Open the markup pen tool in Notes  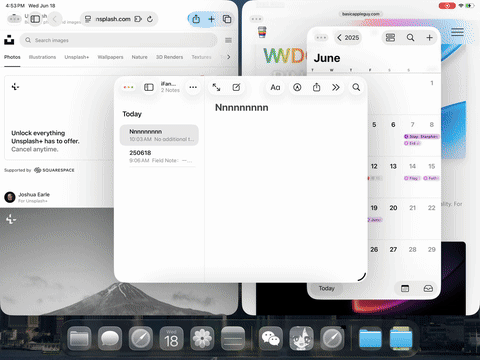tap(297, 87)
